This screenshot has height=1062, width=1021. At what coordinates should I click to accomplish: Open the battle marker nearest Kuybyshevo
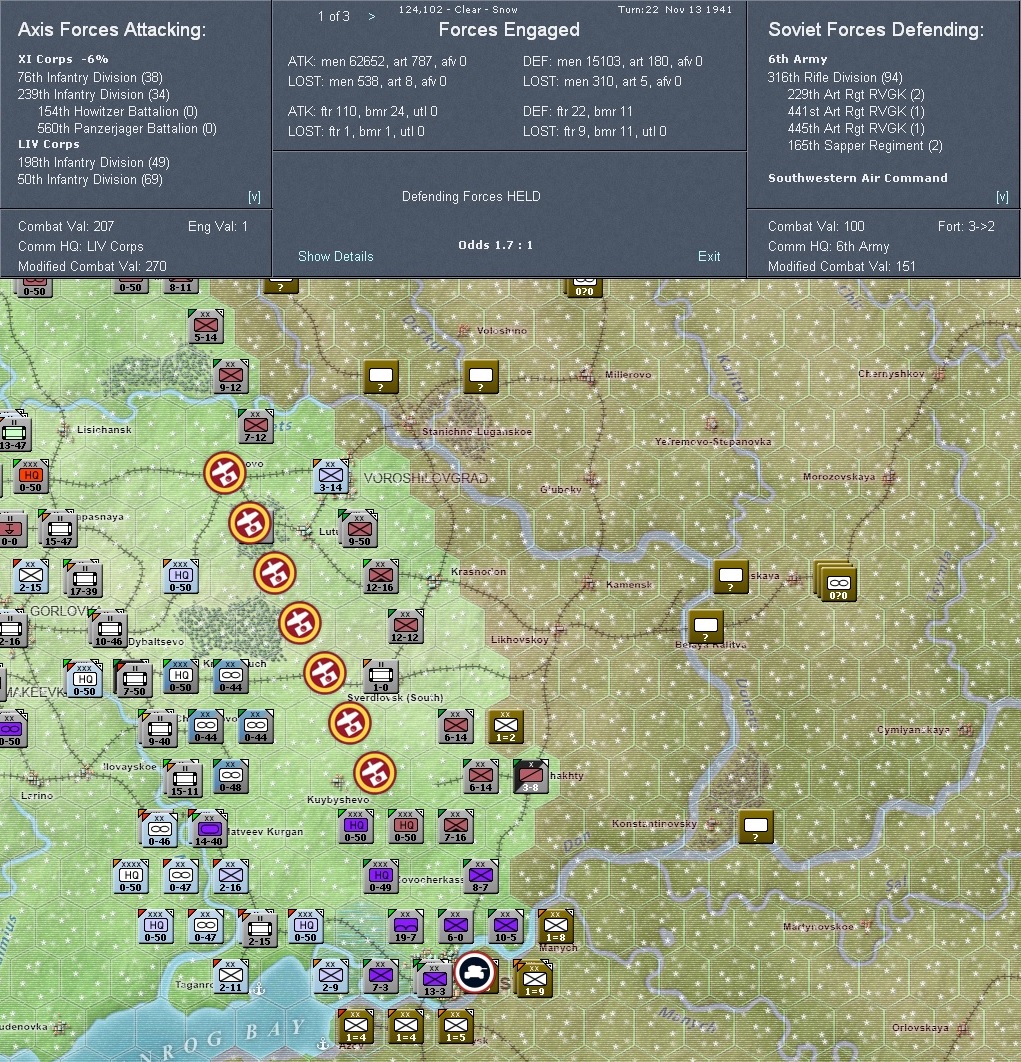pos(375,773)
